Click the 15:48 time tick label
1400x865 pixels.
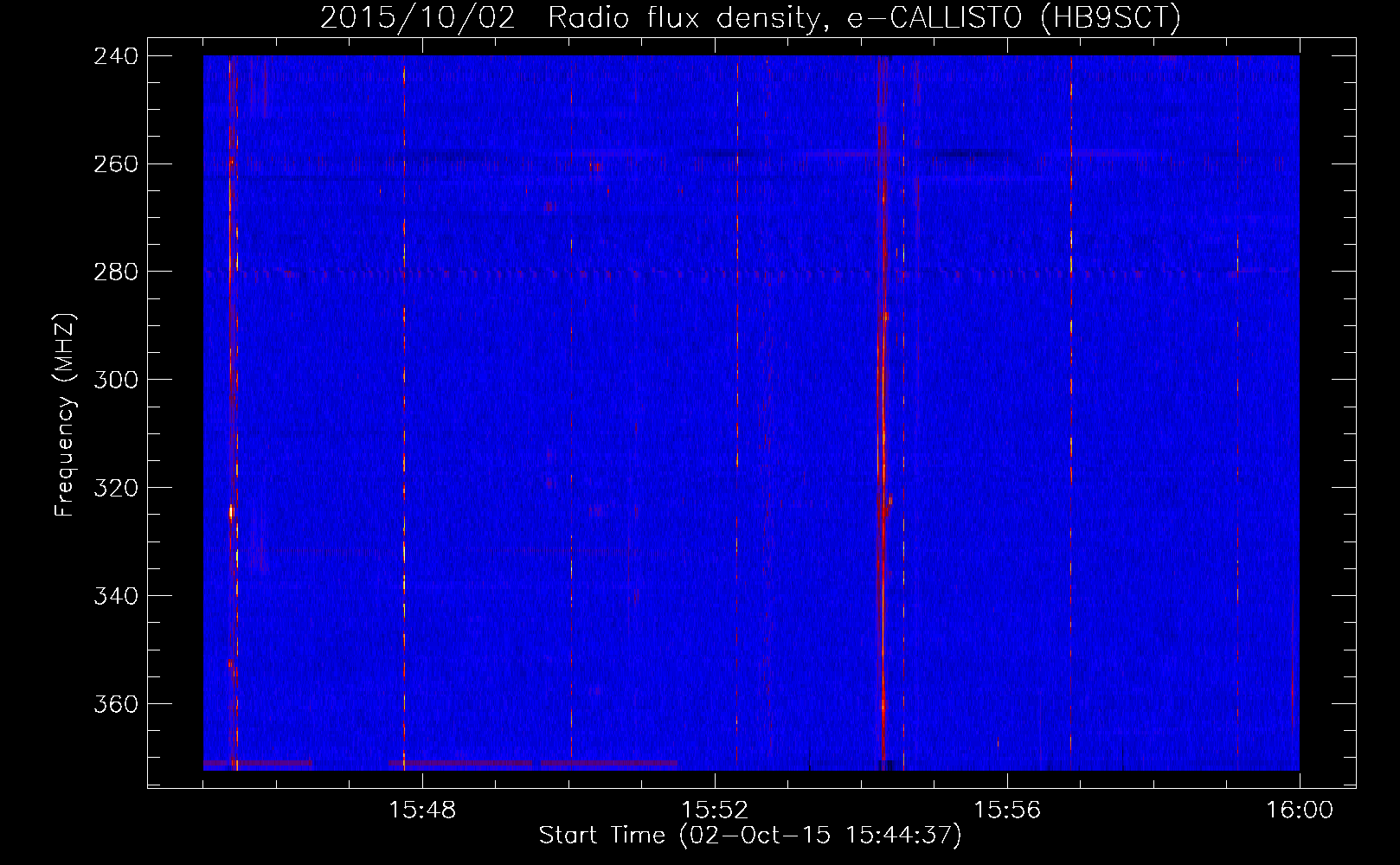coord(422,811)
